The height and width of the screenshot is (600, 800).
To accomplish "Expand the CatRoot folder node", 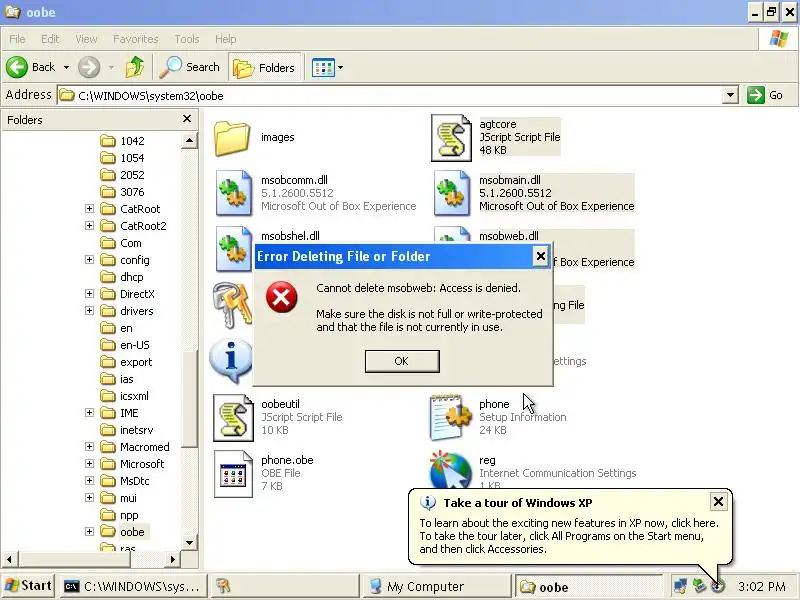I will 89,209.
